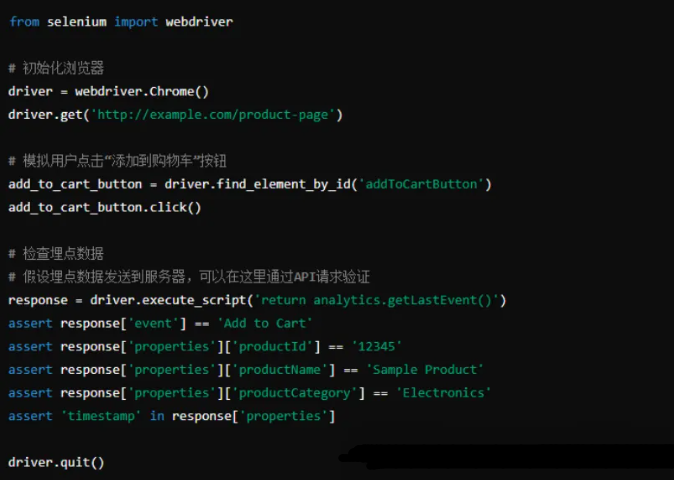The height and width of the screenshot is (480, 674).
Task: Click the value '12345'
Action: tap(377, 346)
